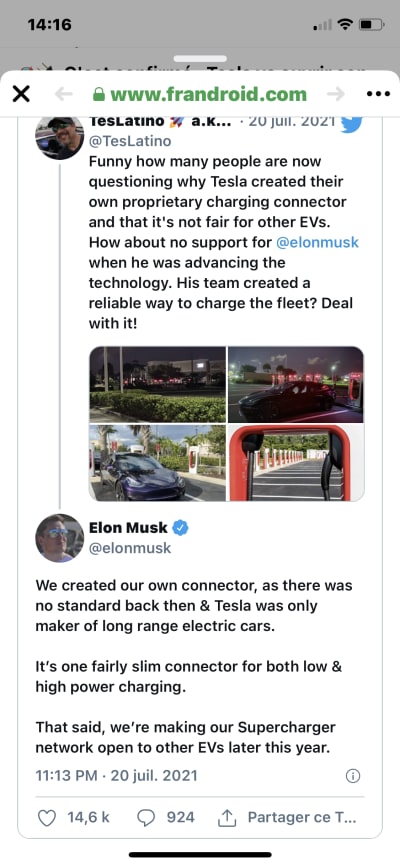400x866 pixels.
Task: Open the three-dot more options menu
Action: pos(378,94)
